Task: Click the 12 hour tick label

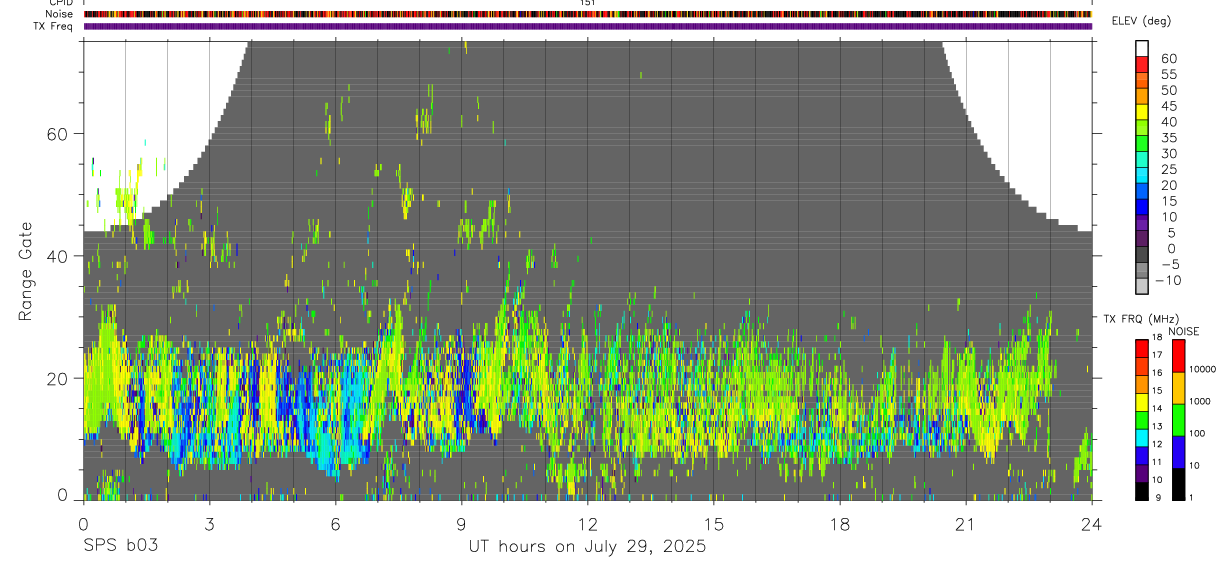Action: [x=588, y=524]
